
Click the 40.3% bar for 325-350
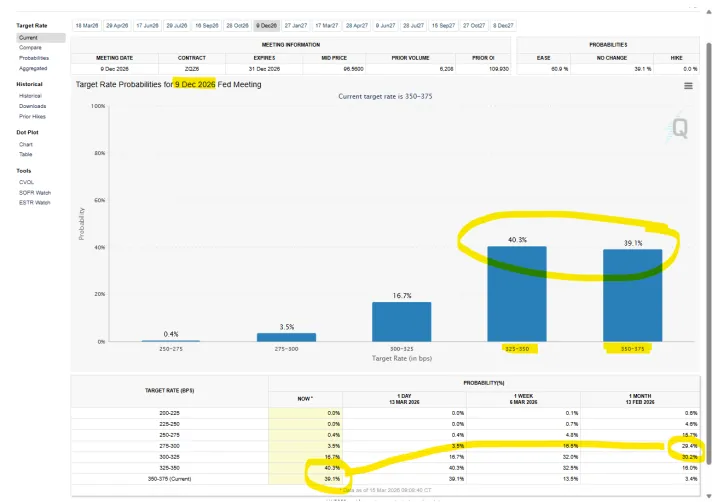point(517,294)
